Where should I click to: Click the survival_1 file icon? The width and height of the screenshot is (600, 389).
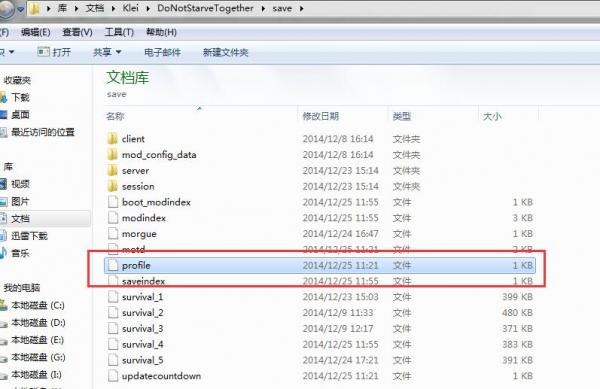[x=113, y=297]
